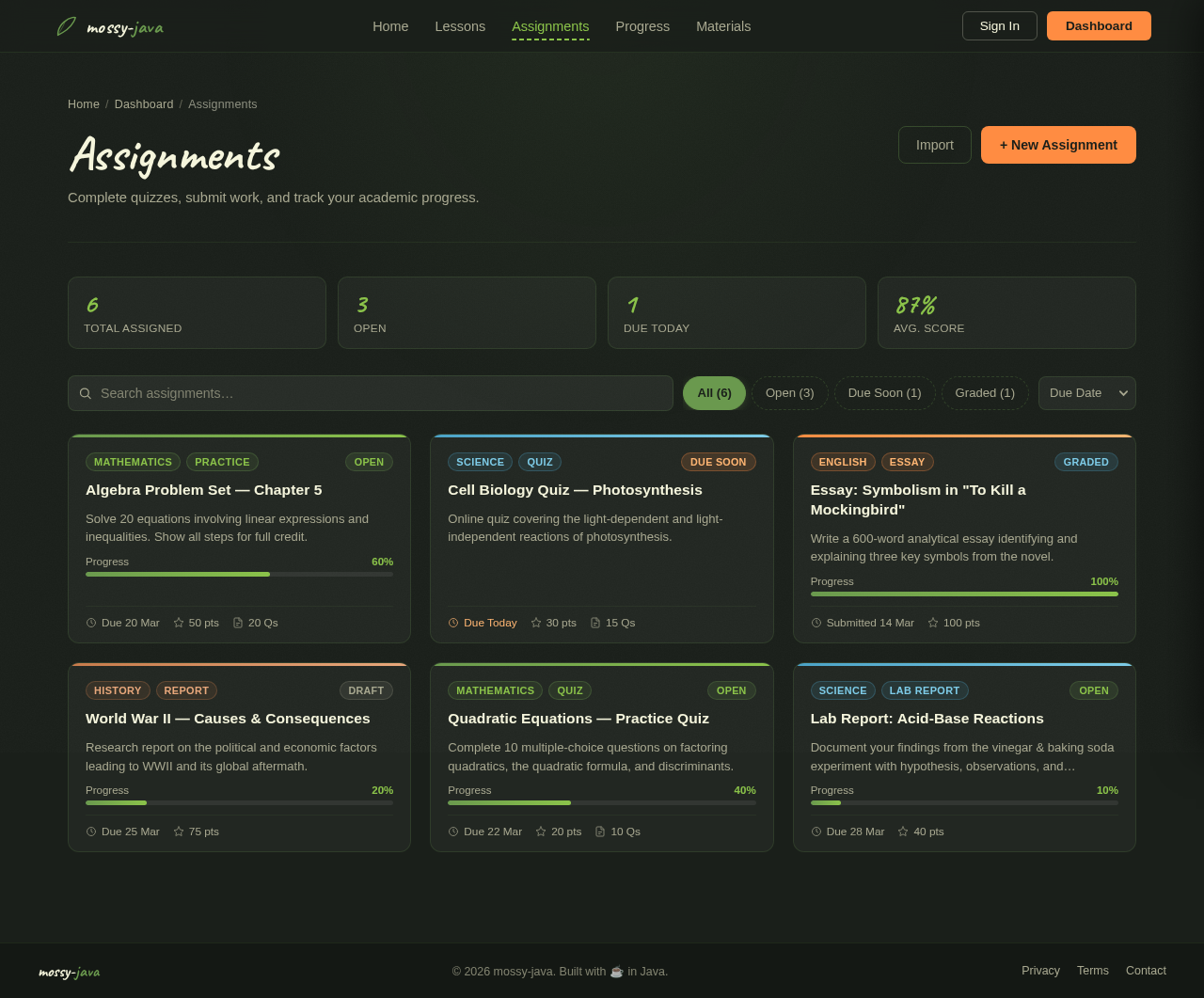Screen dimensions: 1204x998
Task: Click the mossy-java logo in the footer
Action: pyautogui.click(x=69, y=972)
